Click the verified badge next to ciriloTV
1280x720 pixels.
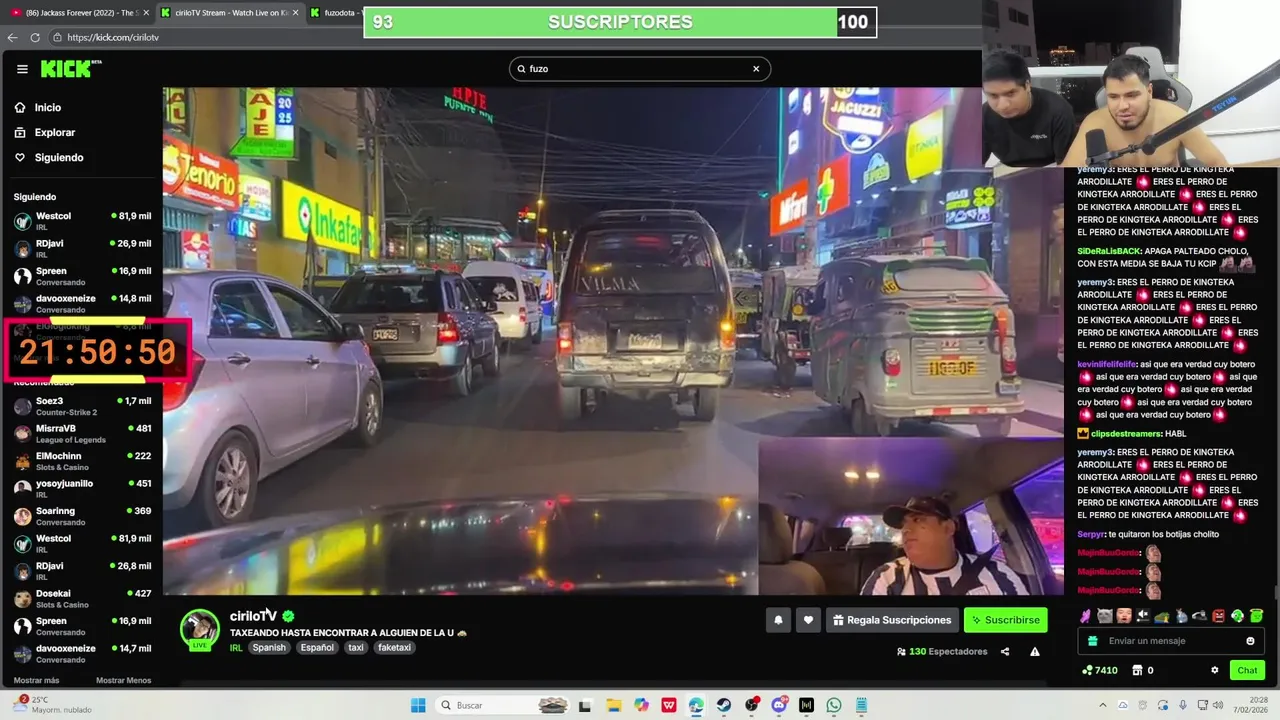[288, 616]
